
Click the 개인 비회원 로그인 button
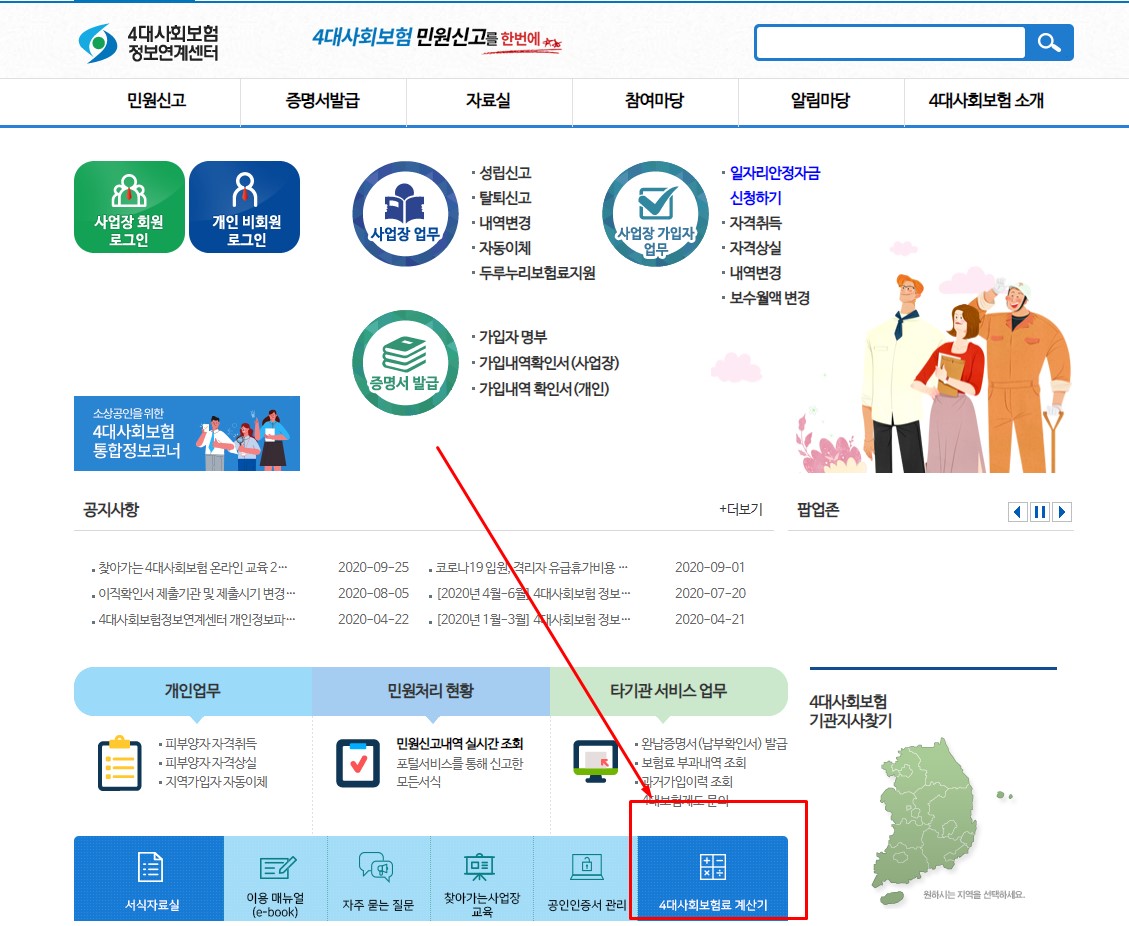tap(245, 207)
